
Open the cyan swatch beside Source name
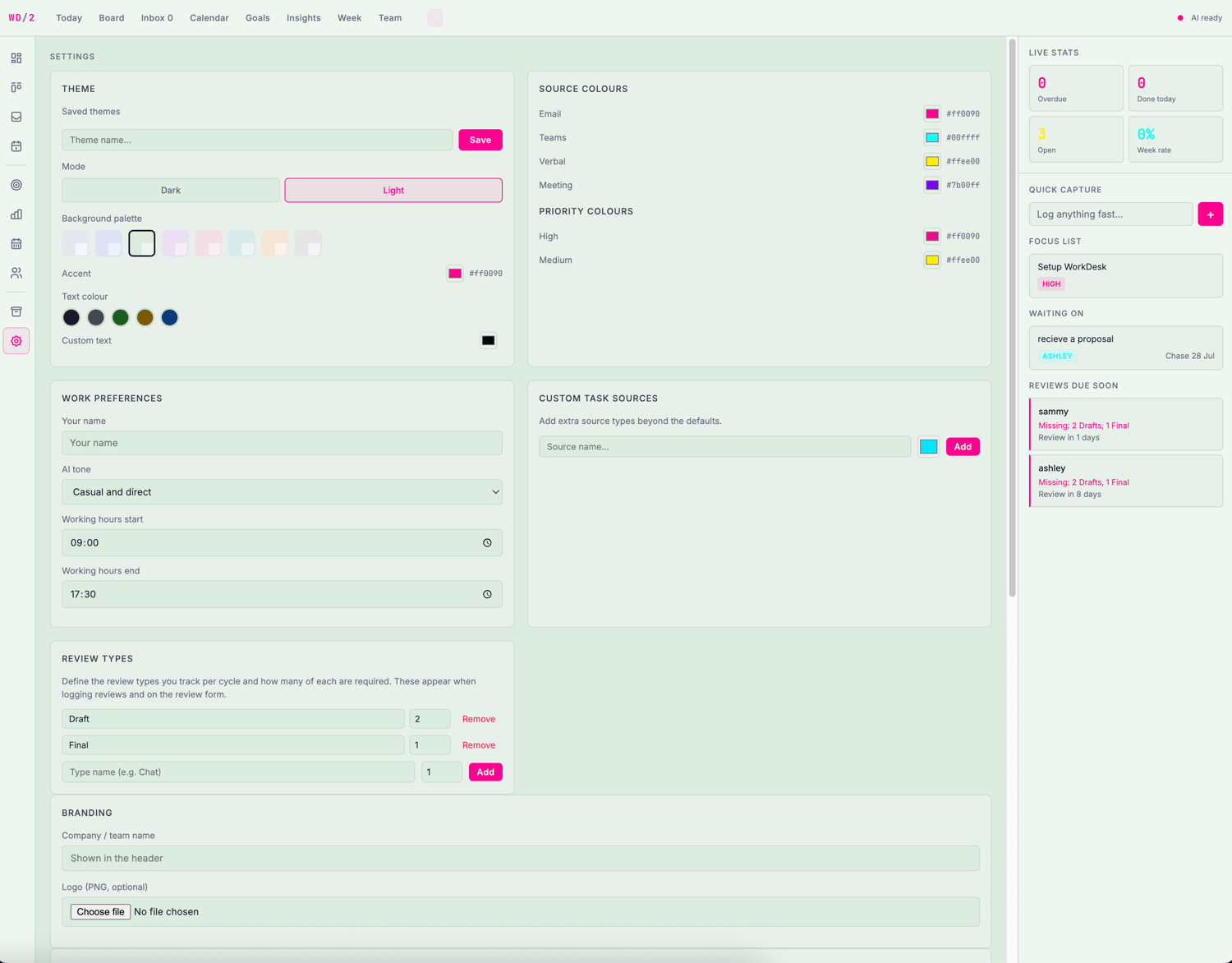tap(929, 447)
